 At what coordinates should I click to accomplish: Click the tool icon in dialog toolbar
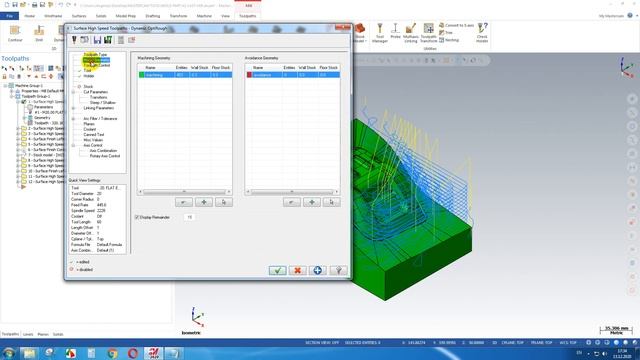[x=74, y=40]
